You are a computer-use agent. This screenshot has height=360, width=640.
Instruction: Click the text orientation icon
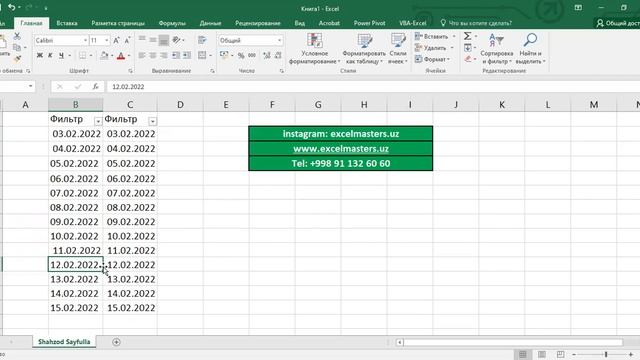pos(176,40)
